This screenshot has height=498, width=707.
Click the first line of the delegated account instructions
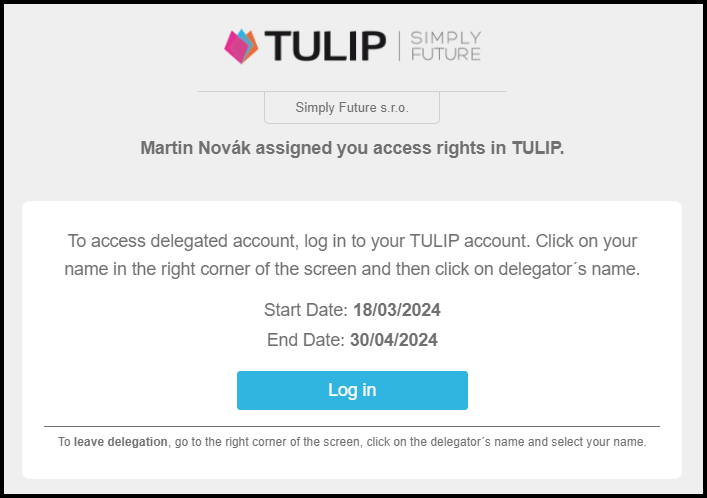point(352,241)
